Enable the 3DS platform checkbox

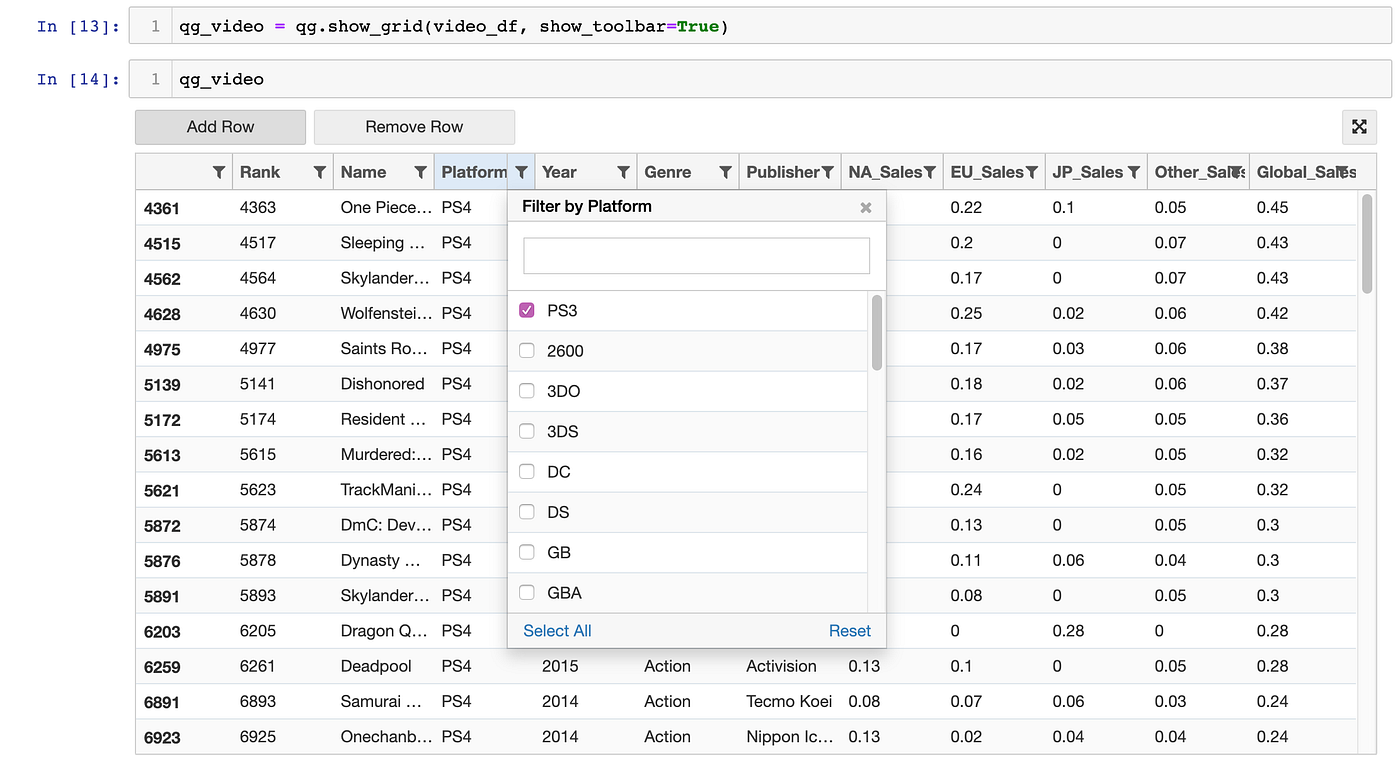(526, 431)
